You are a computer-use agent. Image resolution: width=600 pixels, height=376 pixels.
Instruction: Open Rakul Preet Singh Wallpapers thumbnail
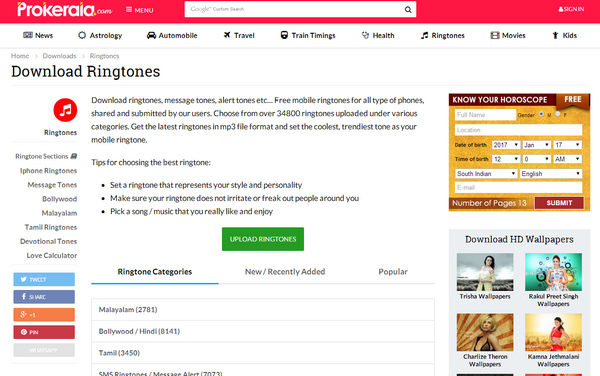[553, 272]
